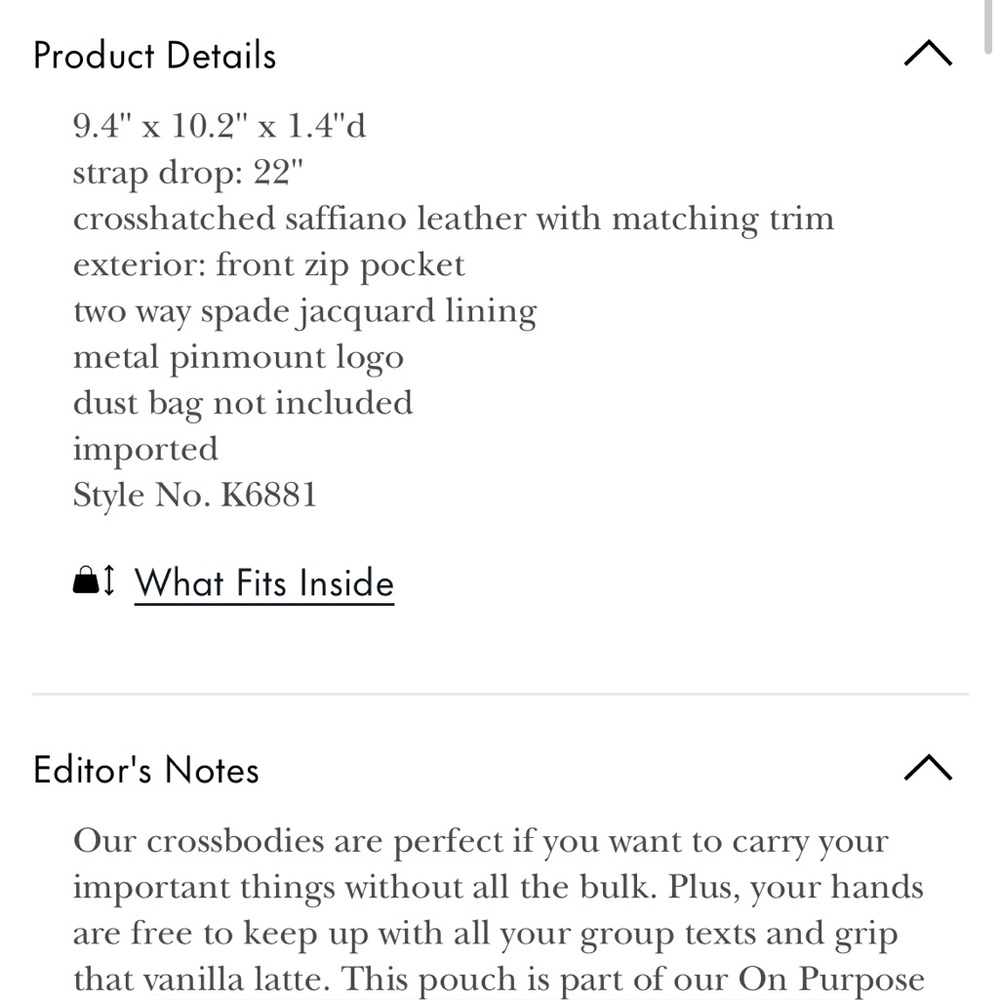This screenshot has width=1000, height=1000.
Task: Open the What Fits Inside link
Action: tap(264, 583)
